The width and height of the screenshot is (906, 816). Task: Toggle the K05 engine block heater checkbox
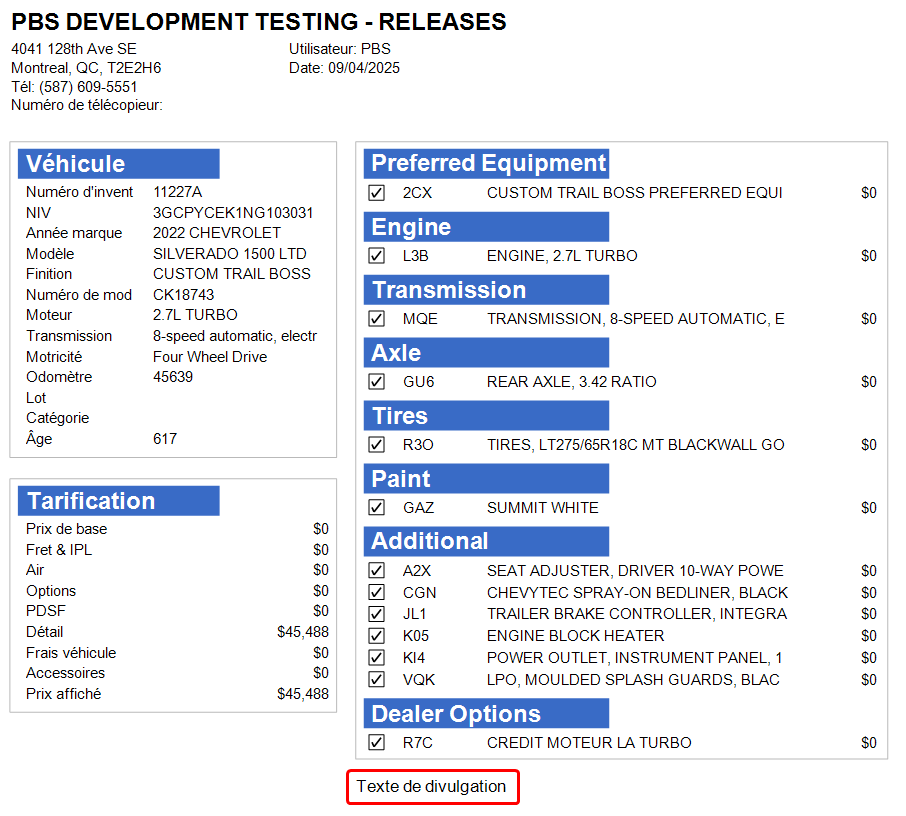coord(377,636)
